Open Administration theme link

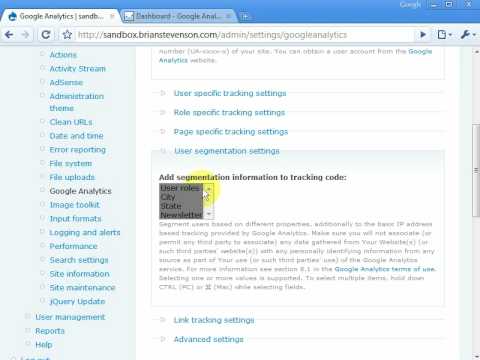(x=76, y=102)
